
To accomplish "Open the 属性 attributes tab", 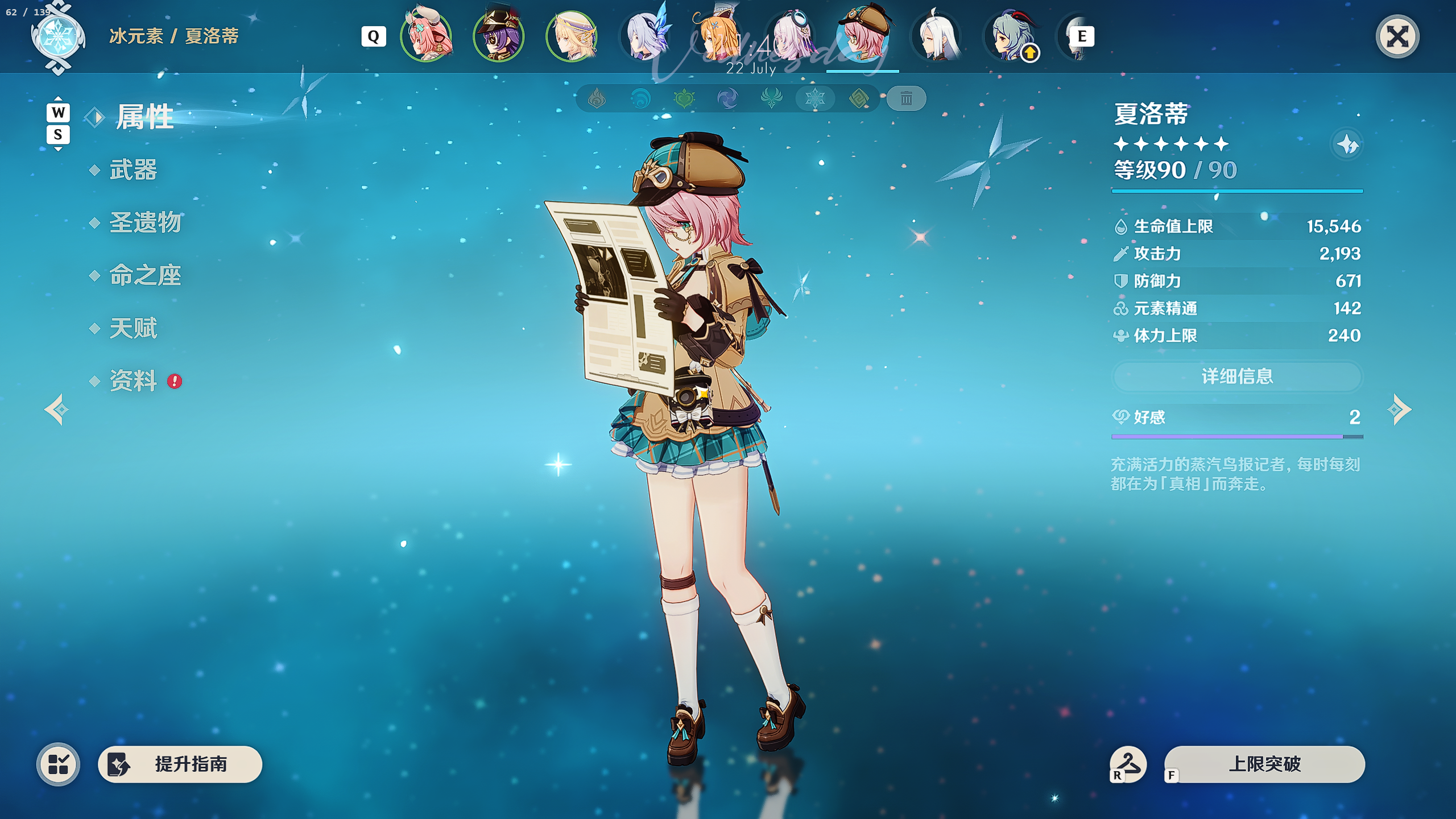I will click(x=144, y=117).
